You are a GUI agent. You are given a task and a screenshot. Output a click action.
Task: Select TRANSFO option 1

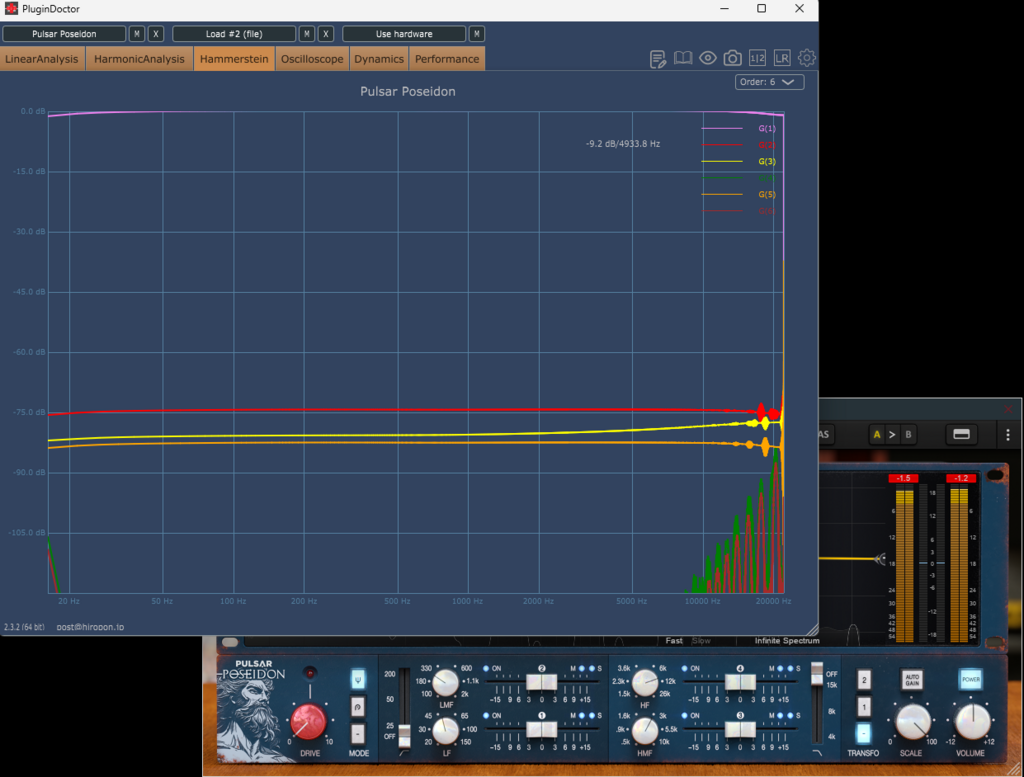[x=863, y=706]
